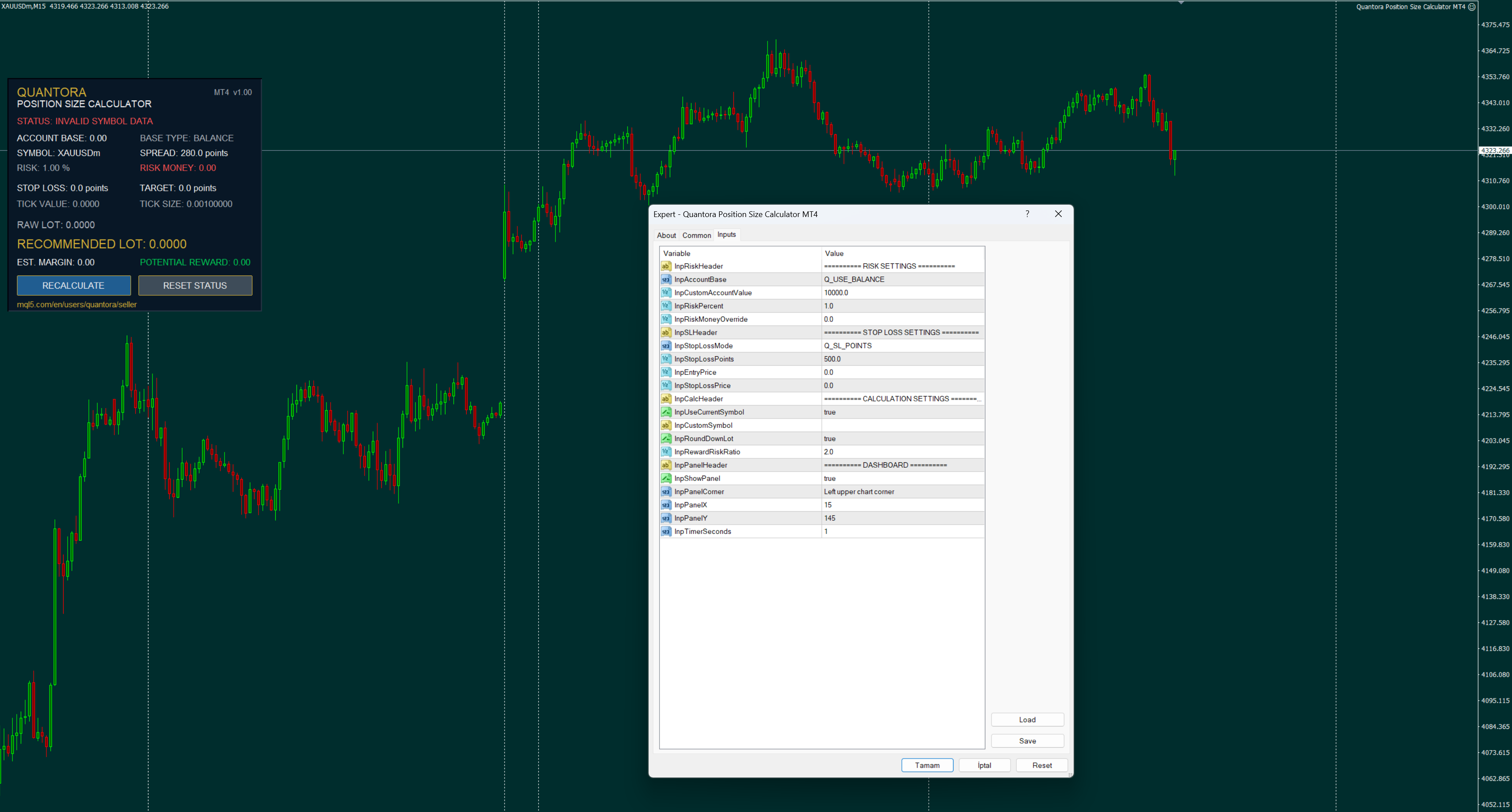Screen dimensions: 1512x812
Task: Click the InpShowPanel boolean icon
Action: click(x=665, y=479)
